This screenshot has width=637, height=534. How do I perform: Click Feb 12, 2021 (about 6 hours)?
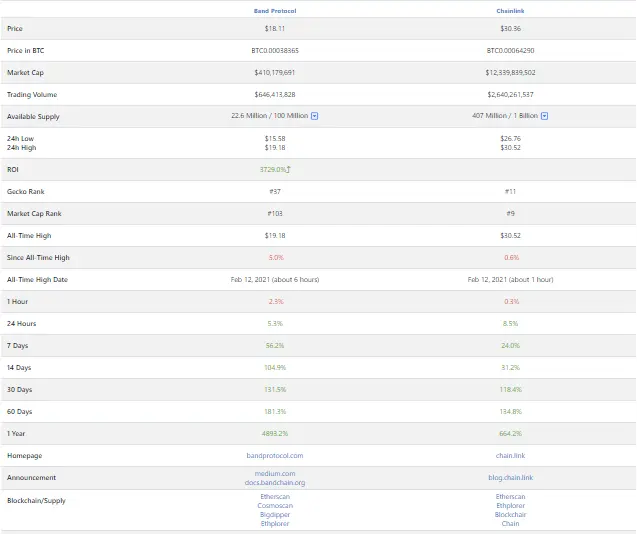275,280
